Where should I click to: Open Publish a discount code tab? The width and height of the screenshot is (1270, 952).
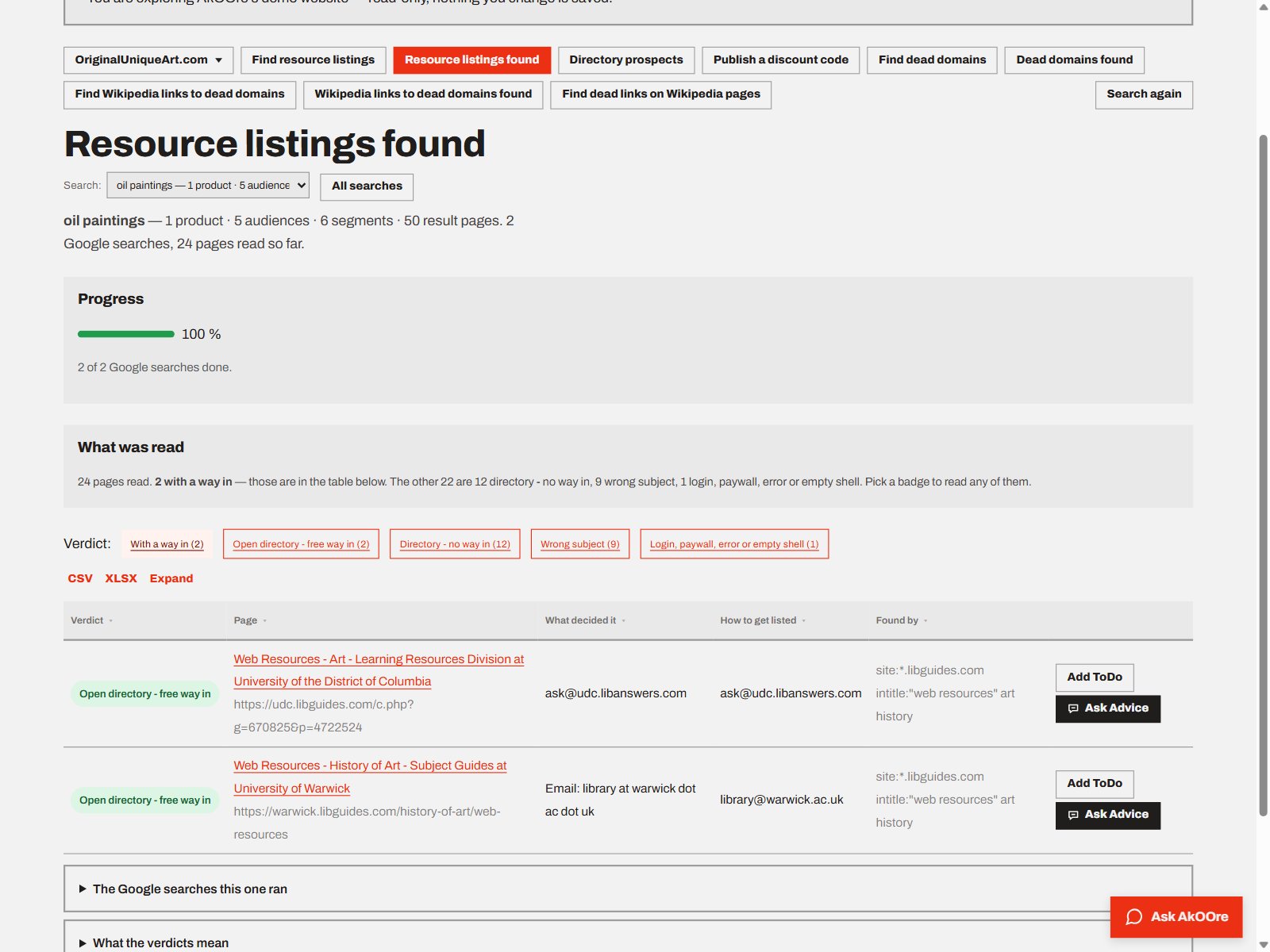(780, 60)
